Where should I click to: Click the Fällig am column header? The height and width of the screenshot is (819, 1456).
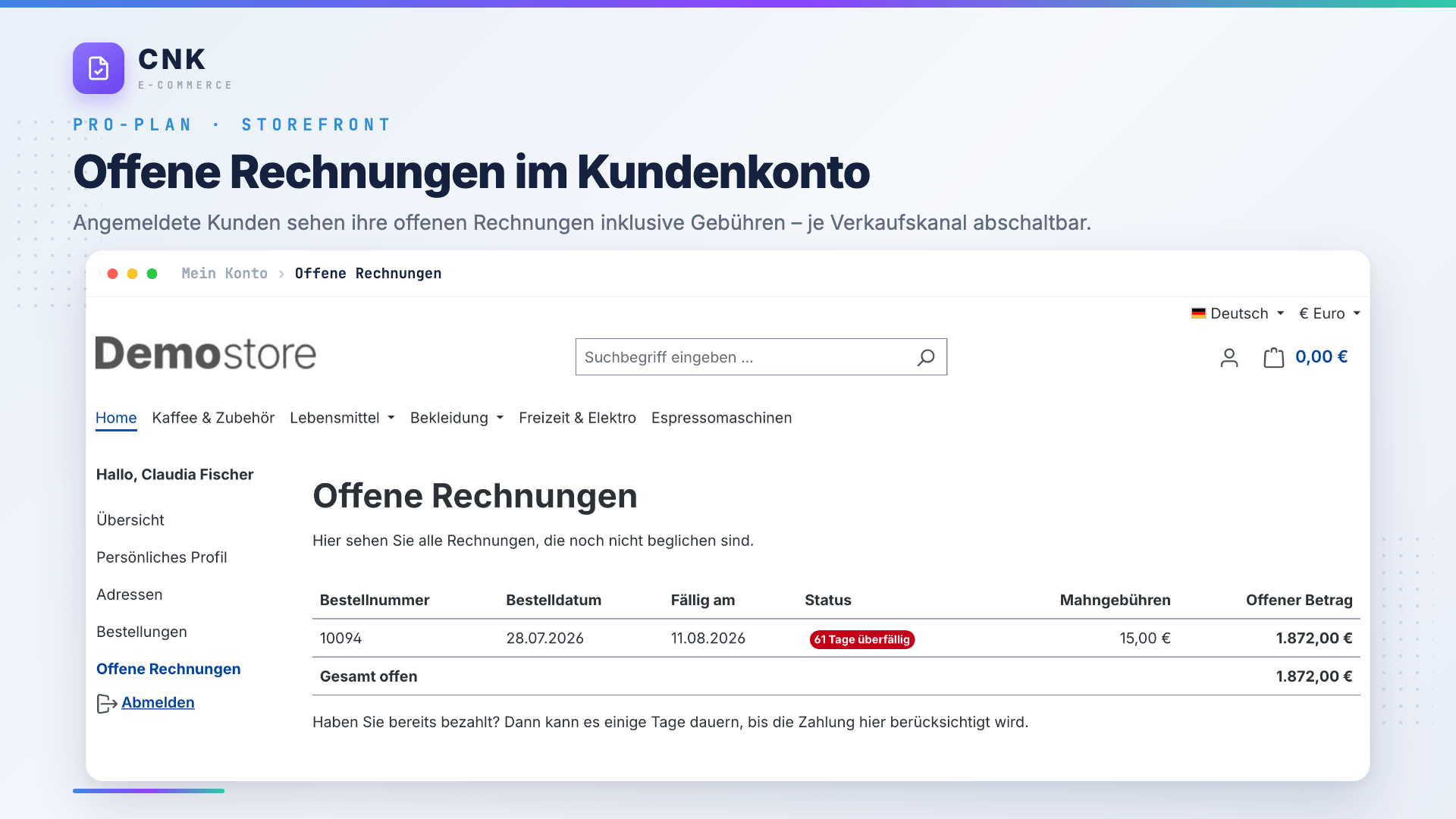click(x=703, y=600)
